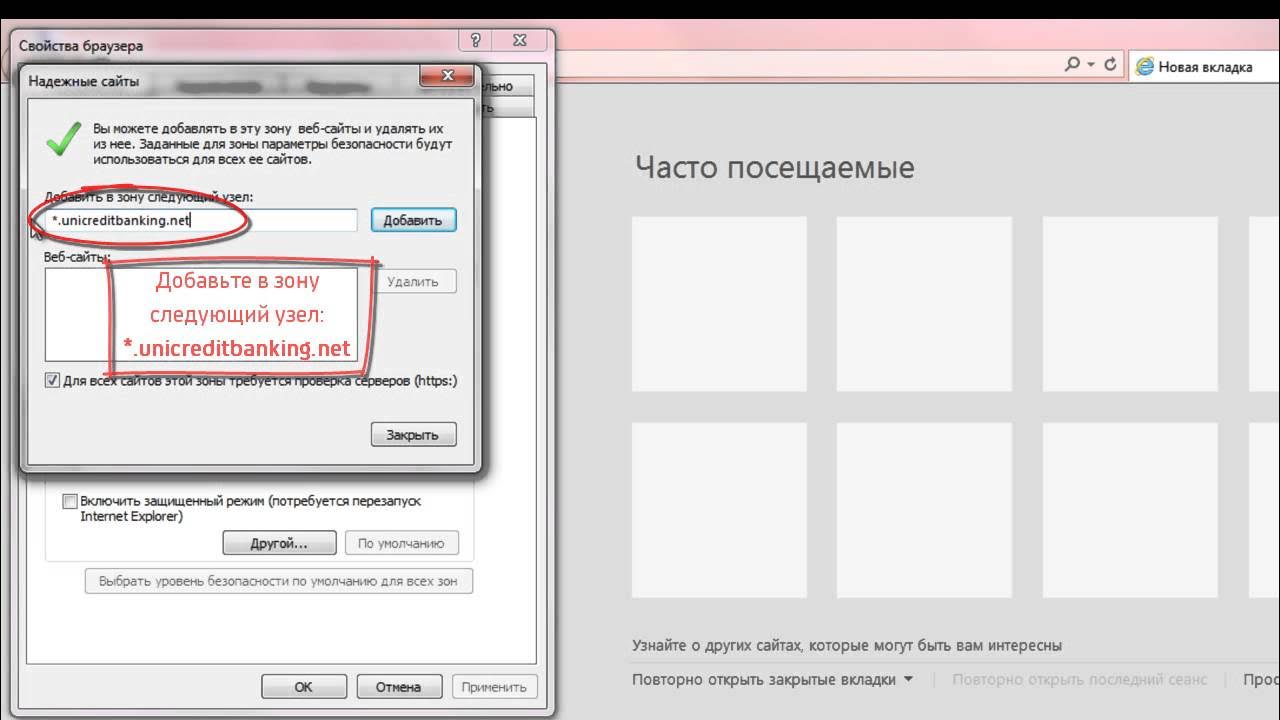Open Повторно открыть закрытые вкладки dropdown

pyautogui.click(x=773, y=680)
